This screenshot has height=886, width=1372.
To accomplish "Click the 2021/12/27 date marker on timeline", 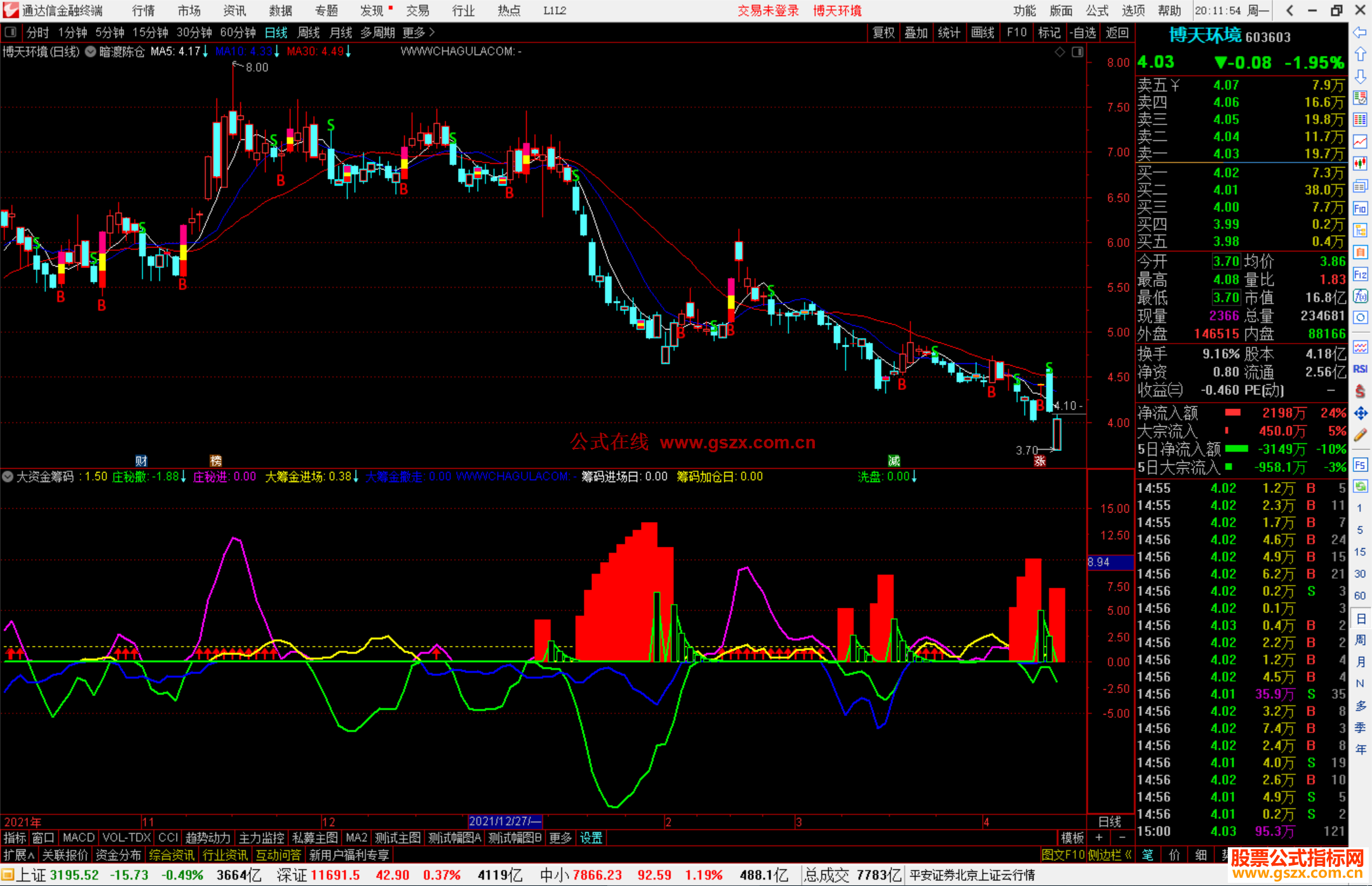I will [505, 821].
